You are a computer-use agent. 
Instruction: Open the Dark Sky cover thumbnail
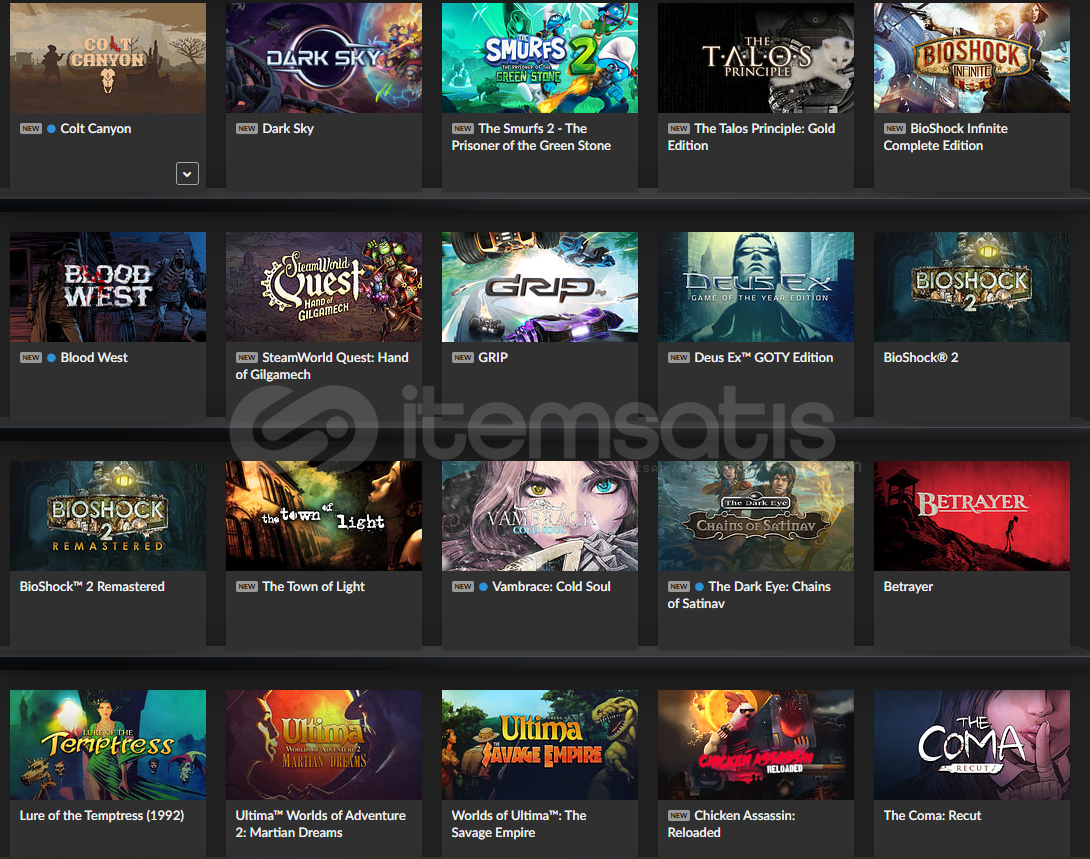(x=324, y=58)
